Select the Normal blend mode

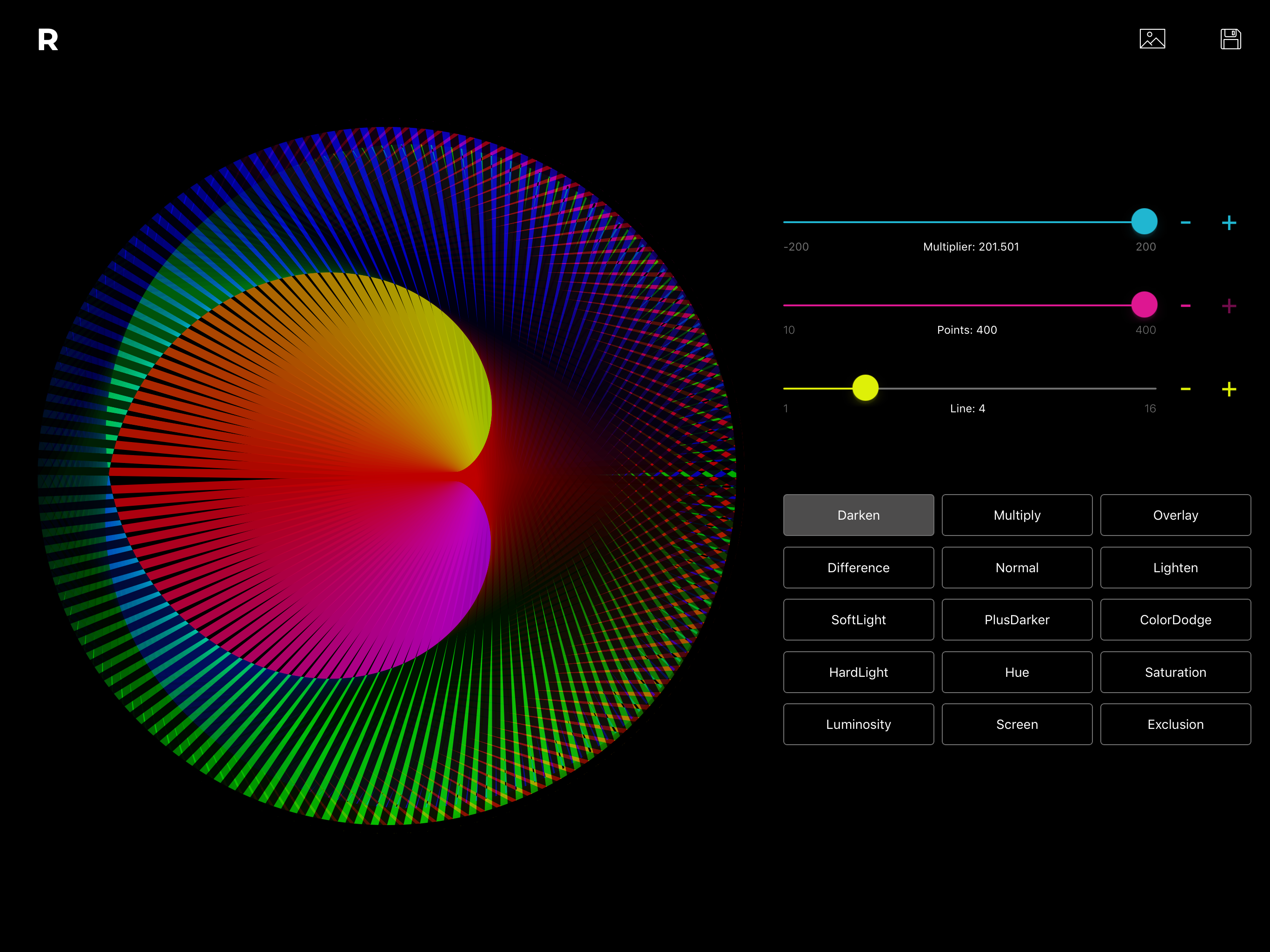tap(1016, 567)
